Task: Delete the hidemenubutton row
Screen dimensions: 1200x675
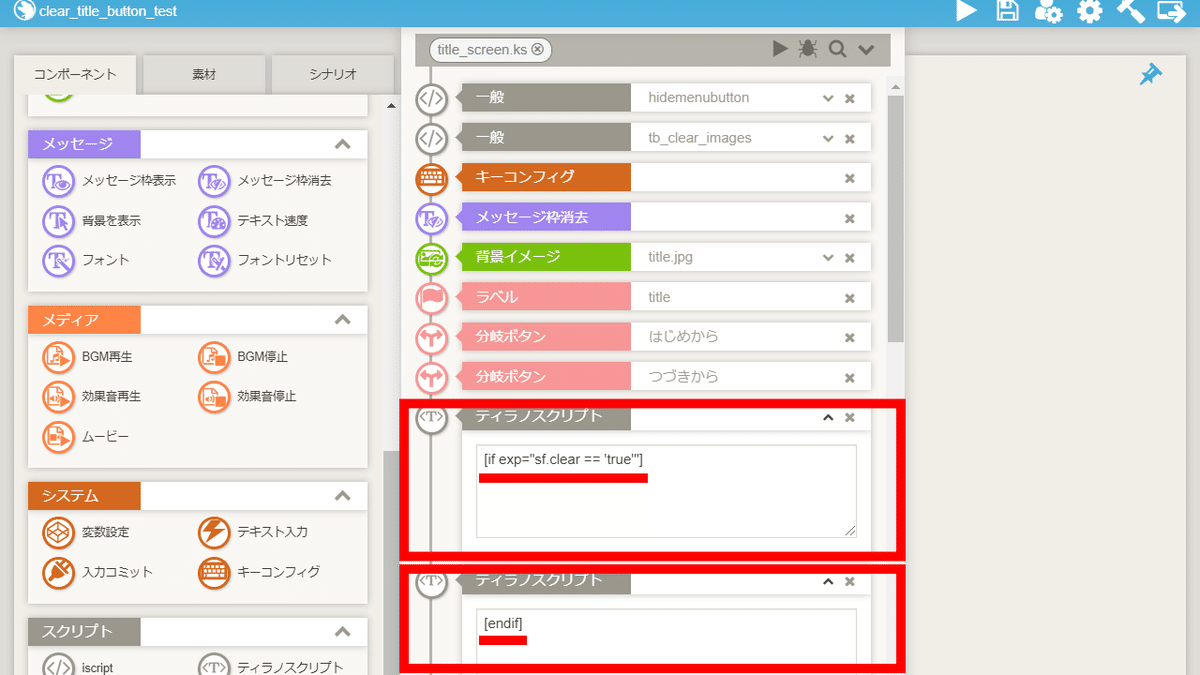Action: tap(850, 98)
